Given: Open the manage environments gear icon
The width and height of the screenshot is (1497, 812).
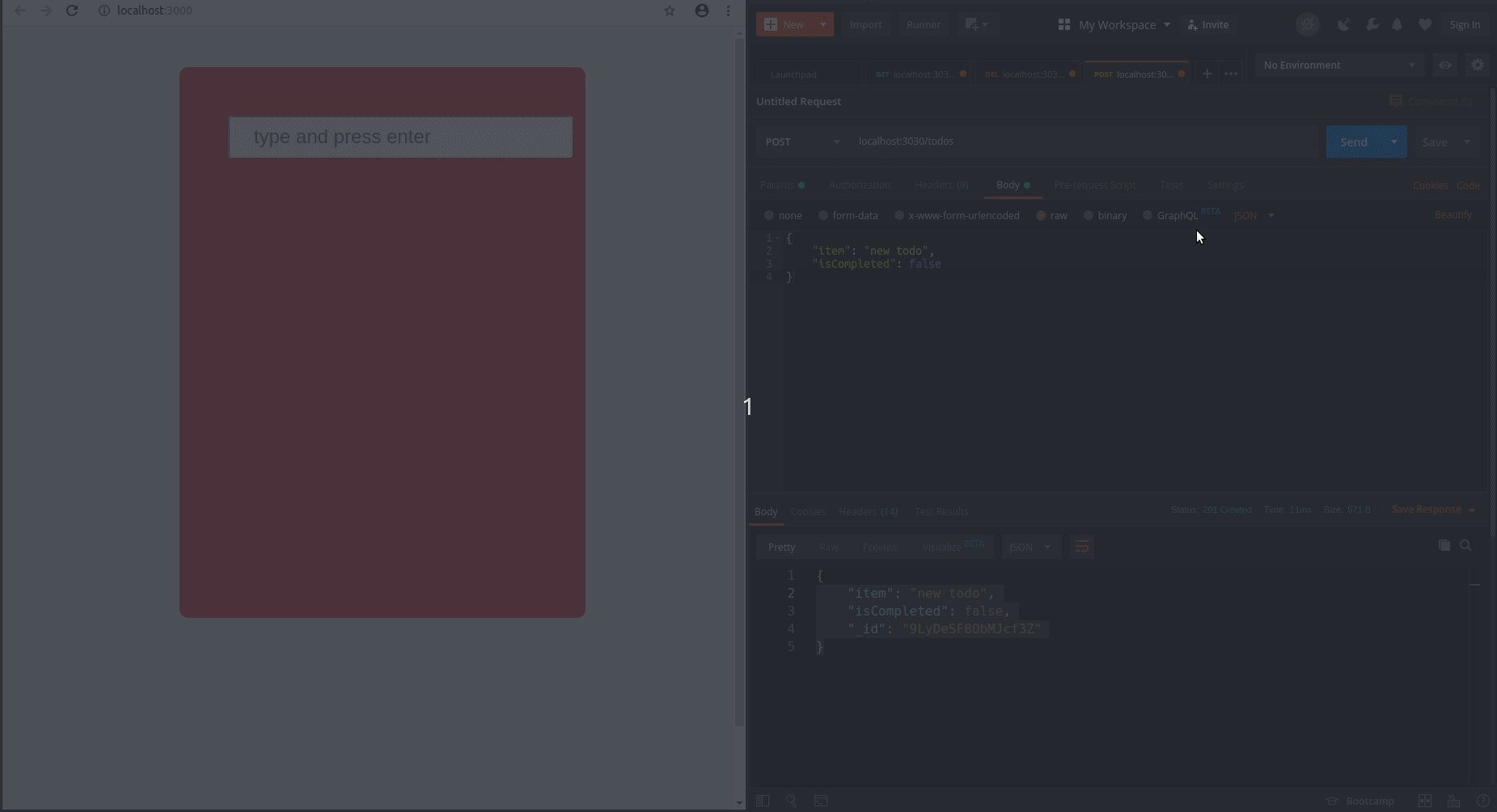Looking at the screenshot, I should pyautogui.click(x=1478, y=65).
